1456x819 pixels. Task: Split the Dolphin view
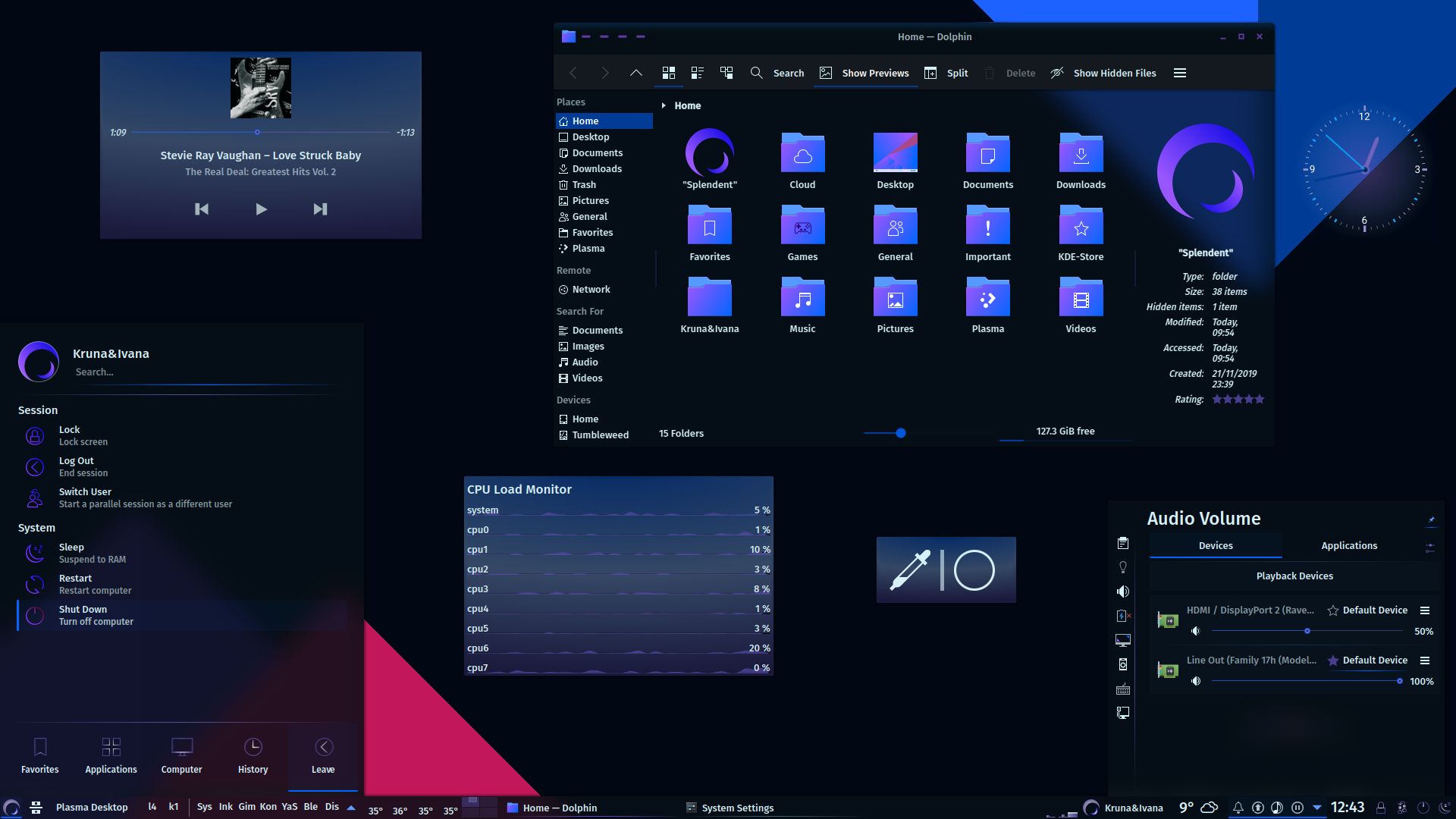(x=946, y=73)
